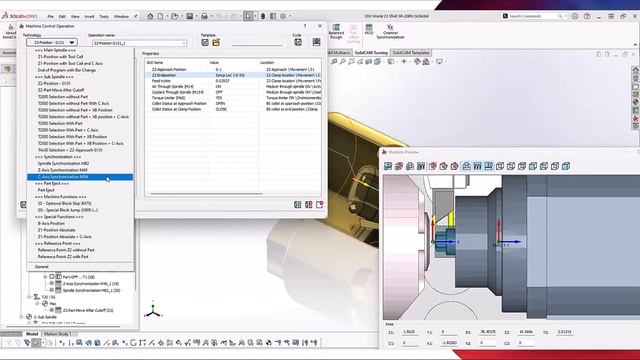Collapse the ribbon with the chevron arrow
Screen dimensions: 640x360
pyautogui.click(x=635, y=44)
